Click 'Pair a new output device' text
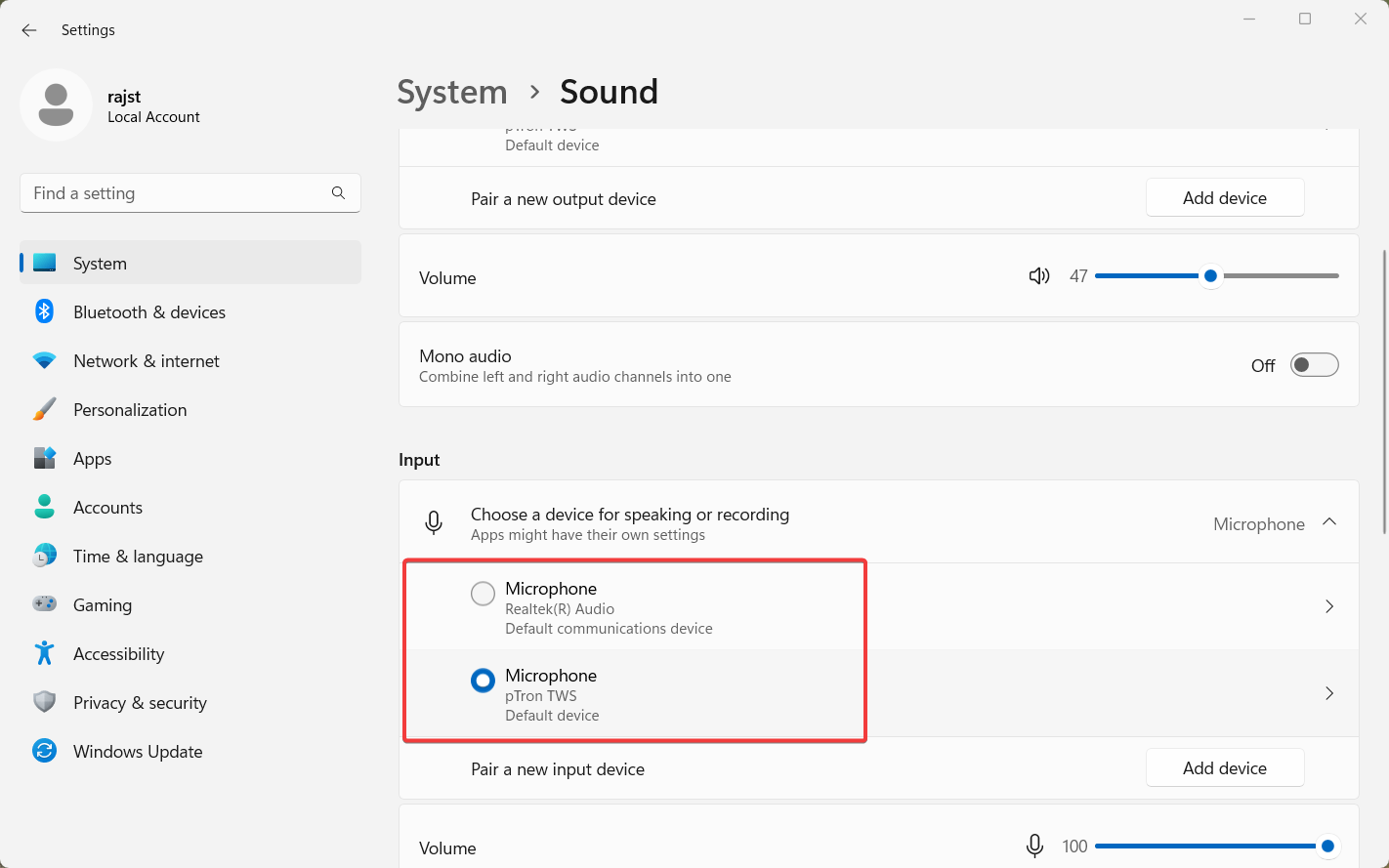Image resolution: width=1389 pixels, height=868 pixels. (x=564, y=199)
